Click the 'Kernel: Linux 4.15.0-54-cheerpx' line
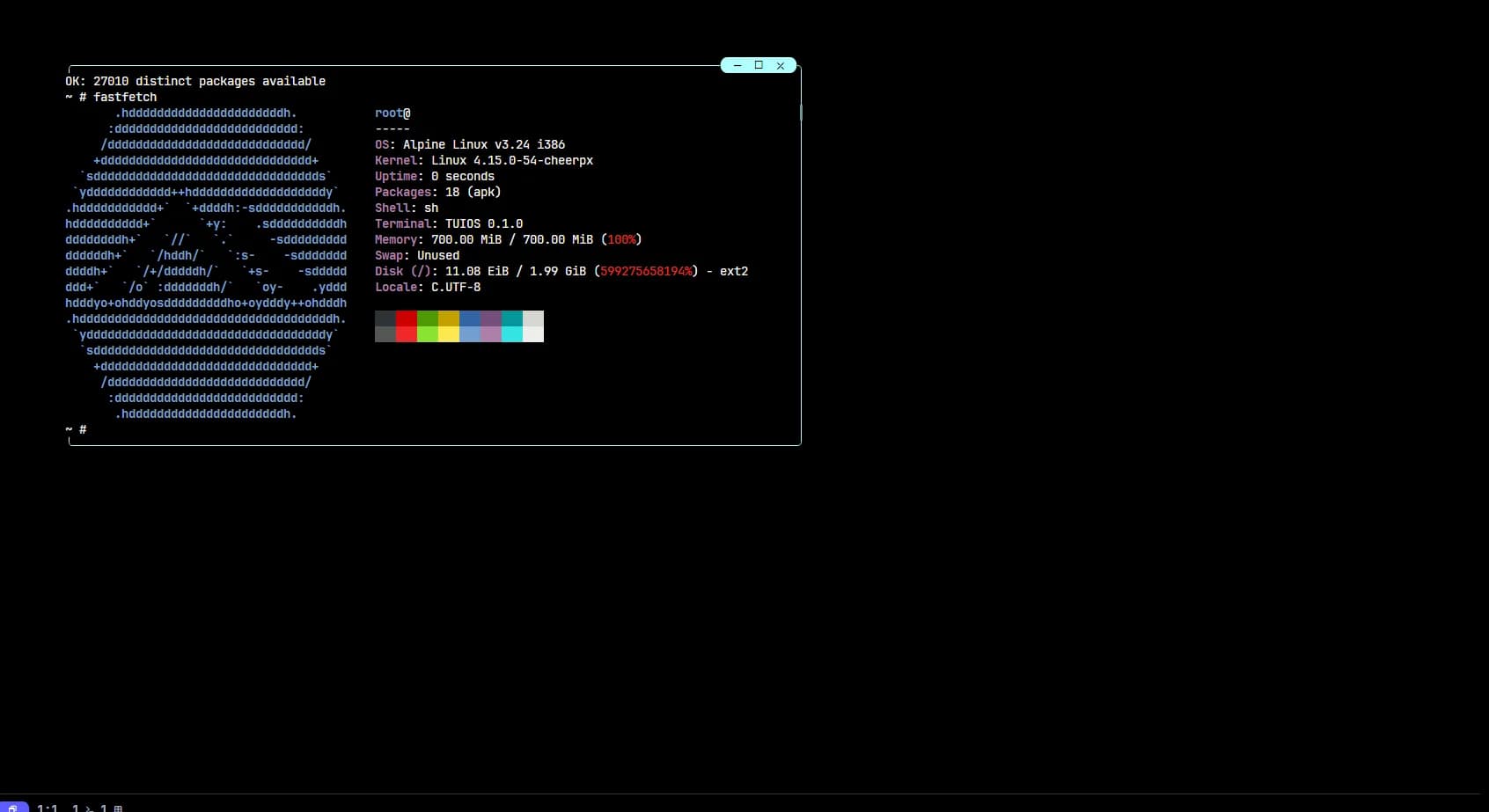Viewport: 1489px width, 812px height. pyautogui.click(x=484, y=160)
